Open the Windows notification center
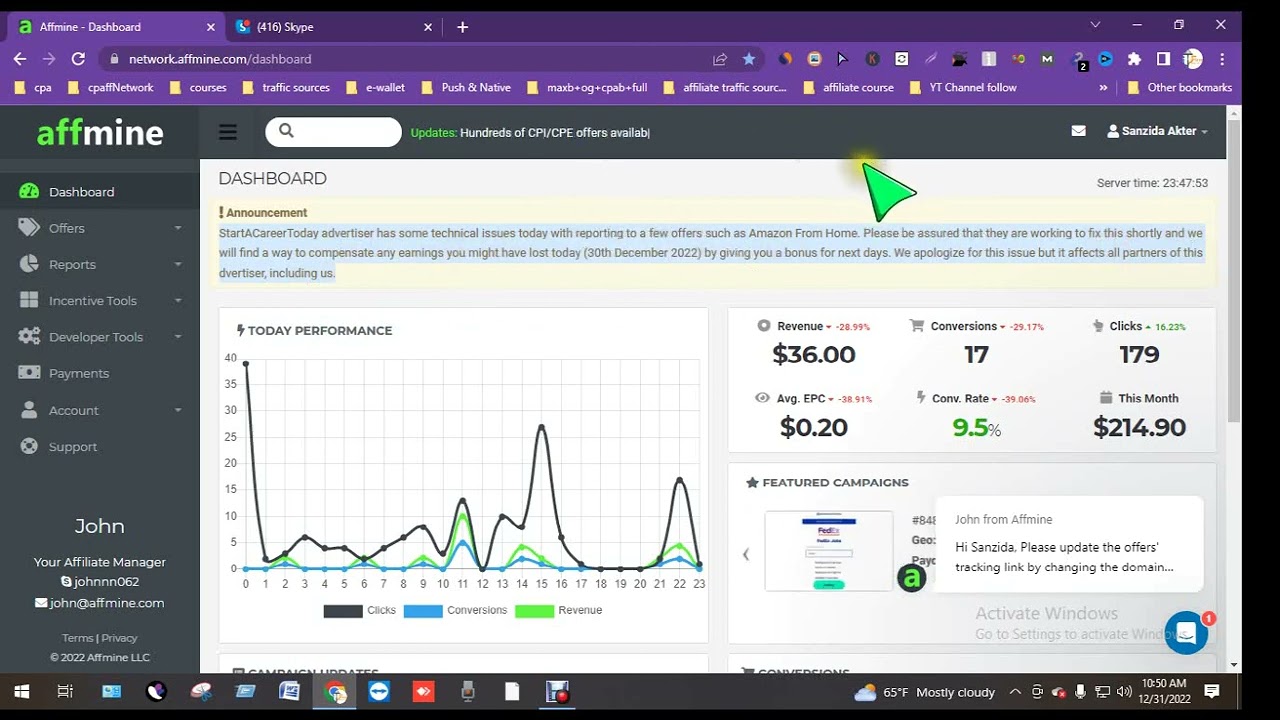 [x=1212, y=691]
